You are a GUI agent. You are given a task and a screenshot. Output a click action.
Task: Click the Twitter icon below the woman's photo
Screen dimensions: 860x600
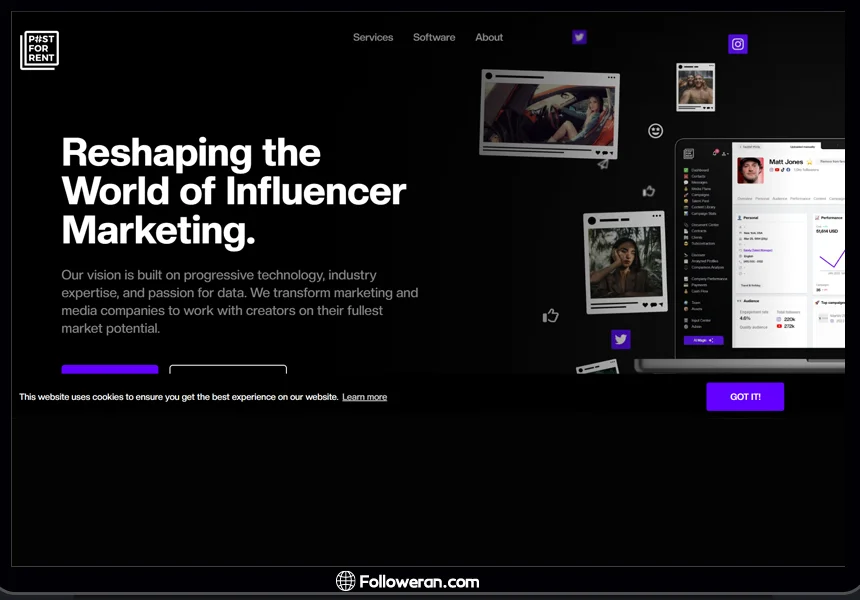point(621,340)
